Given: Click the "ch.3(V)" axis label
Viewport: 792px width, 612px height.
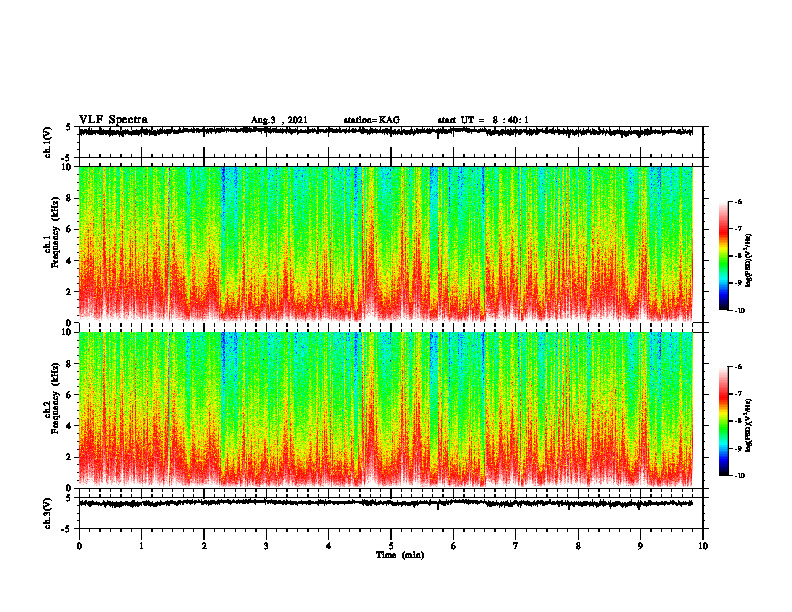Looking at the screenshot, I should pos(47,513).
